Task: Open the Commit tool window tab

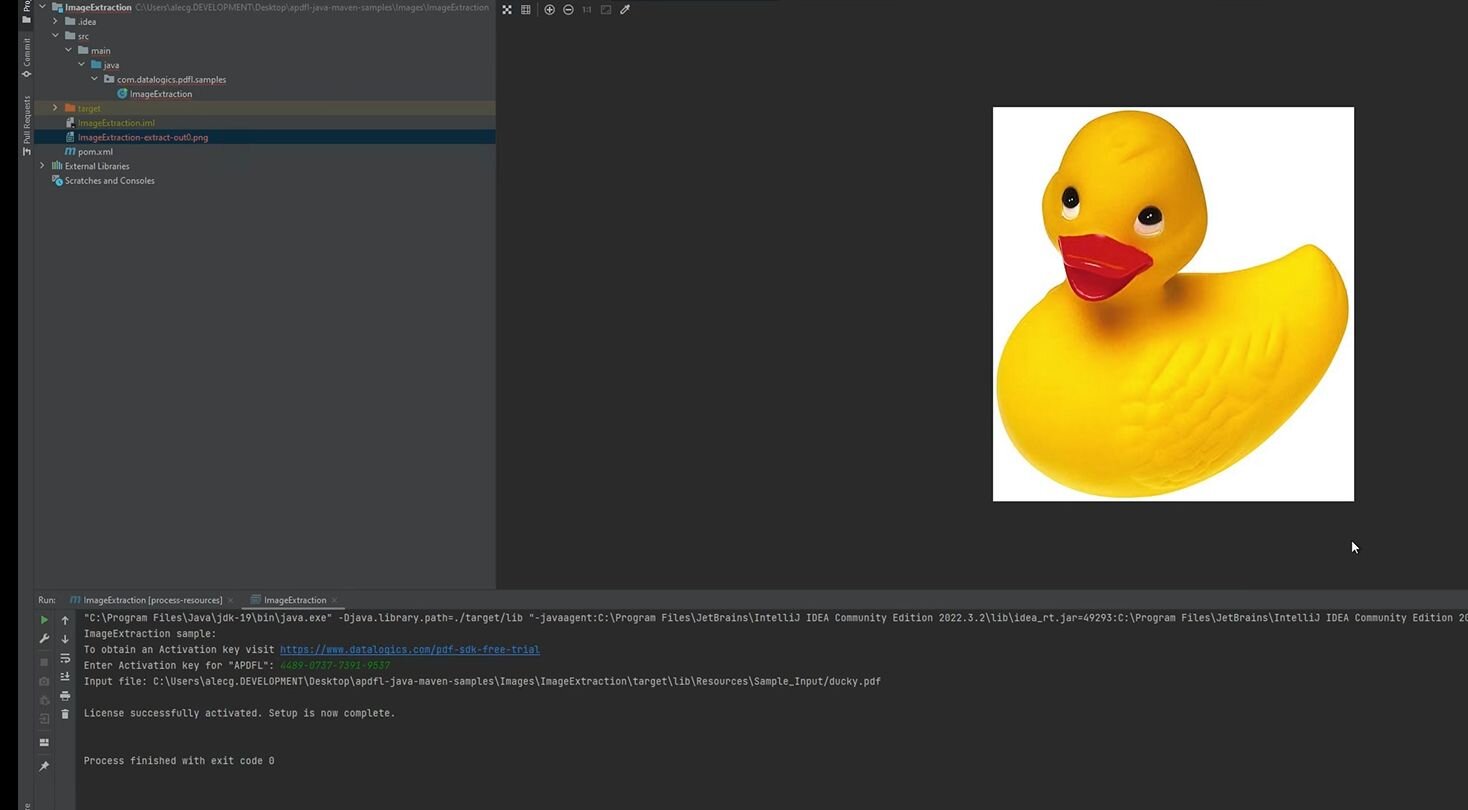Action: pos(26,57)
